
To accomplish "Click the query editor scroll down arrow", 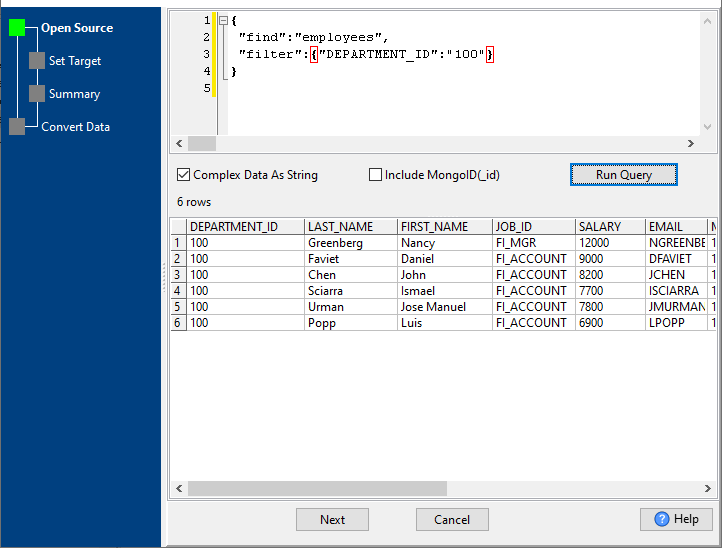I will tap(708, 127).
